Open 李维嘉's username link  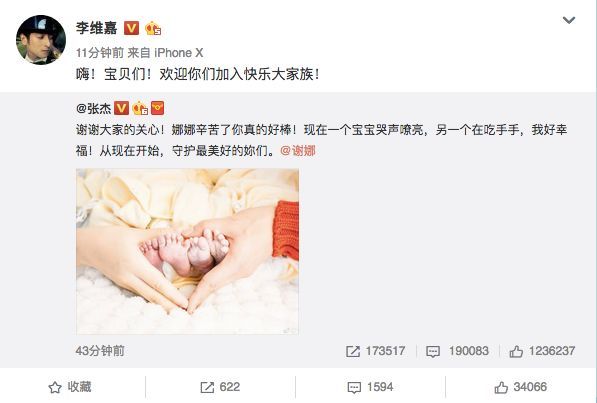tap(97, 28)
